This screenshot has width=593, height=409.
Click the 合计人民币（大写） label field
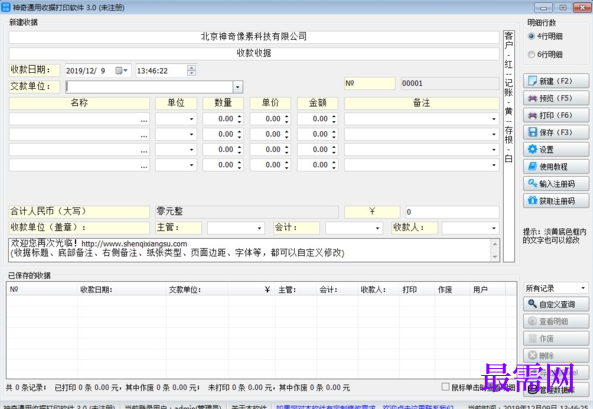pos(79,211)
